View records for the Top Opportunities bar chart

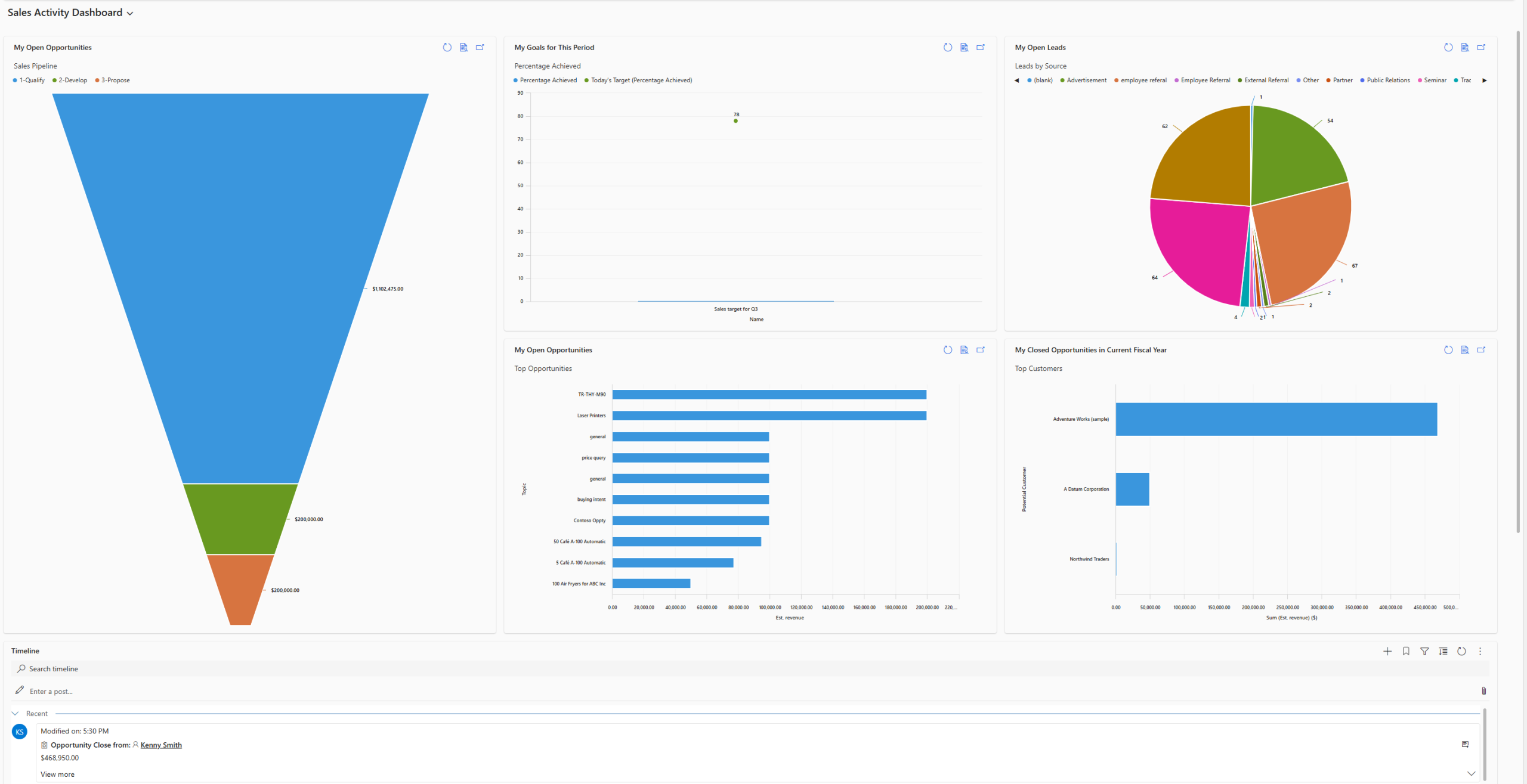click(964, 350)
